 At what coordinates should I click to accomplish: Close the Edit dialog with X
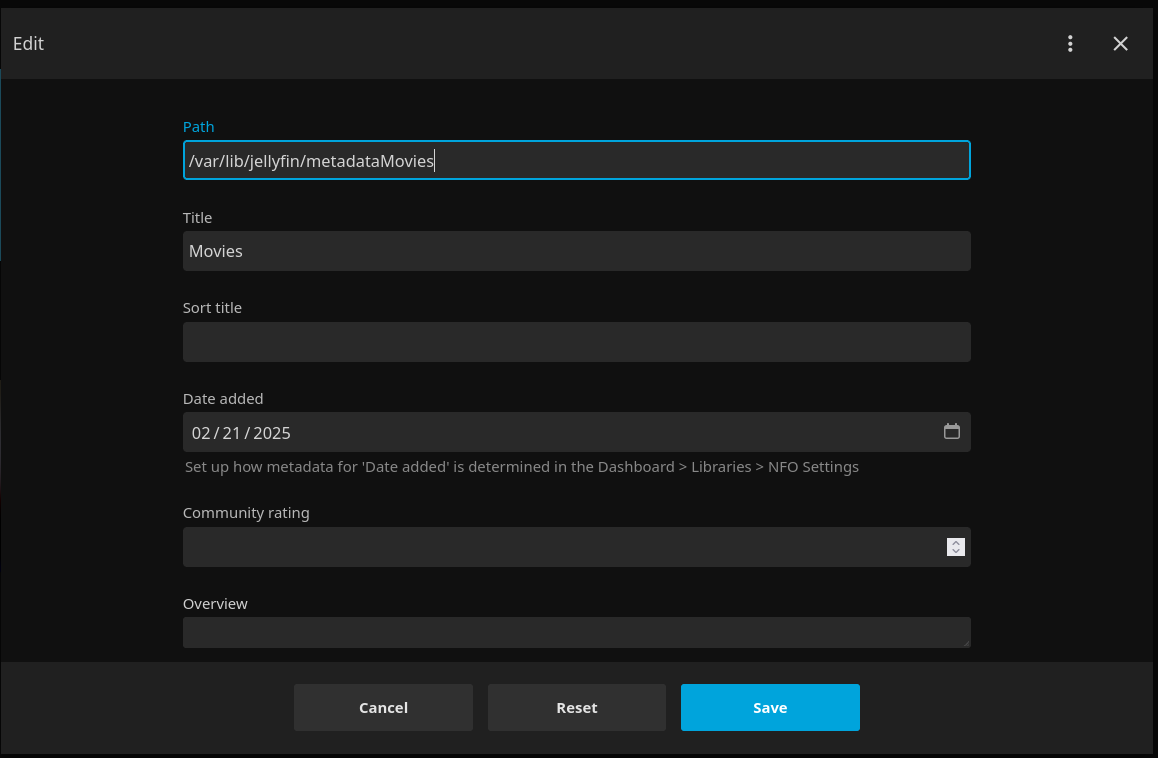[x=1120, y=44]
